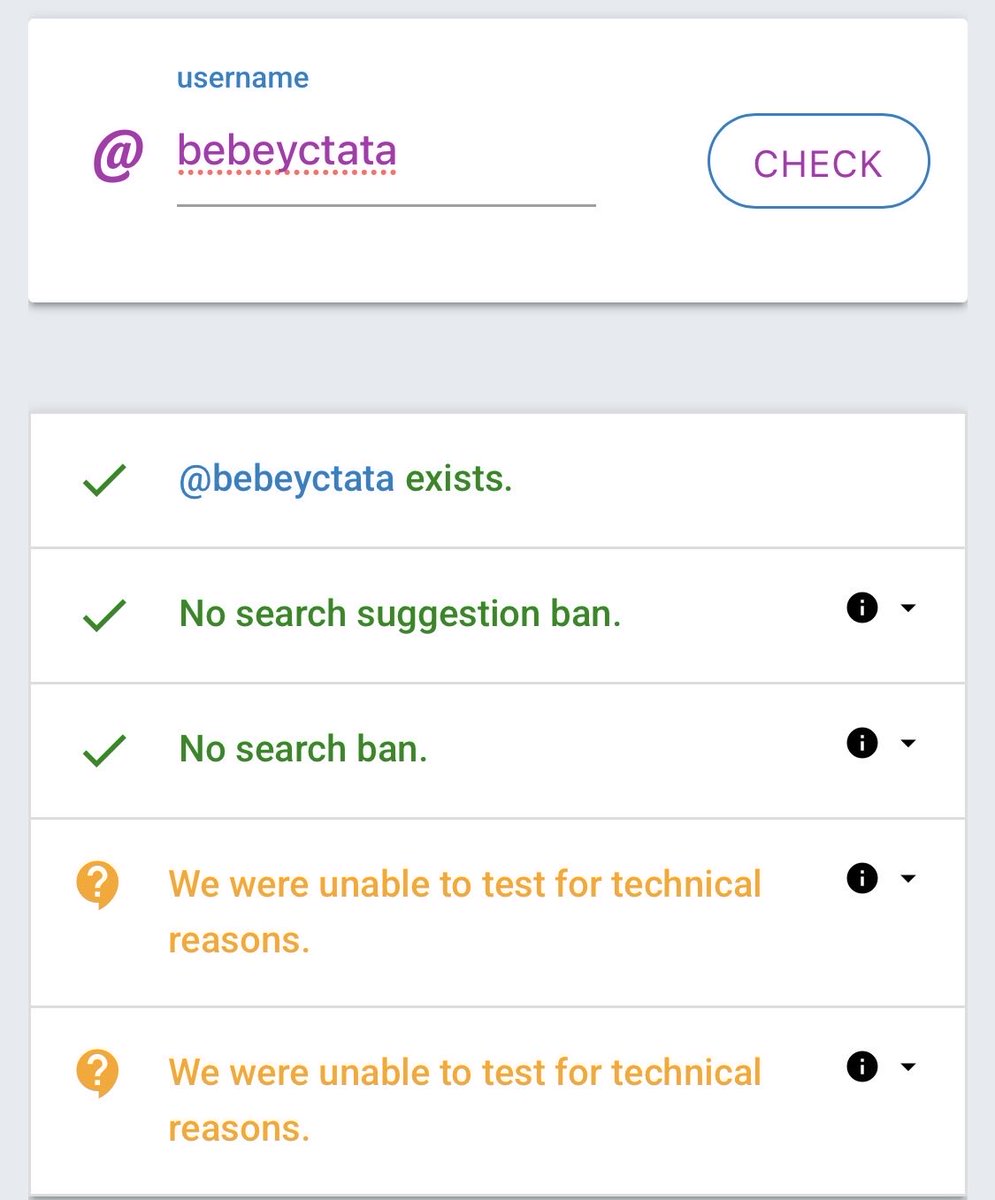Click orange question mark on first untested row

[98, 885]
